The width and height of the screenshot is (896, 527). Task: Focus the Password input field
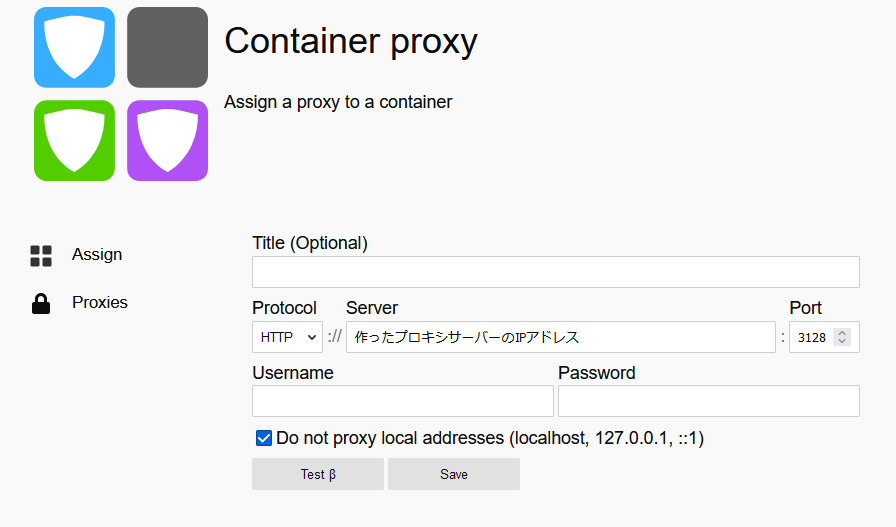point(709,401)
